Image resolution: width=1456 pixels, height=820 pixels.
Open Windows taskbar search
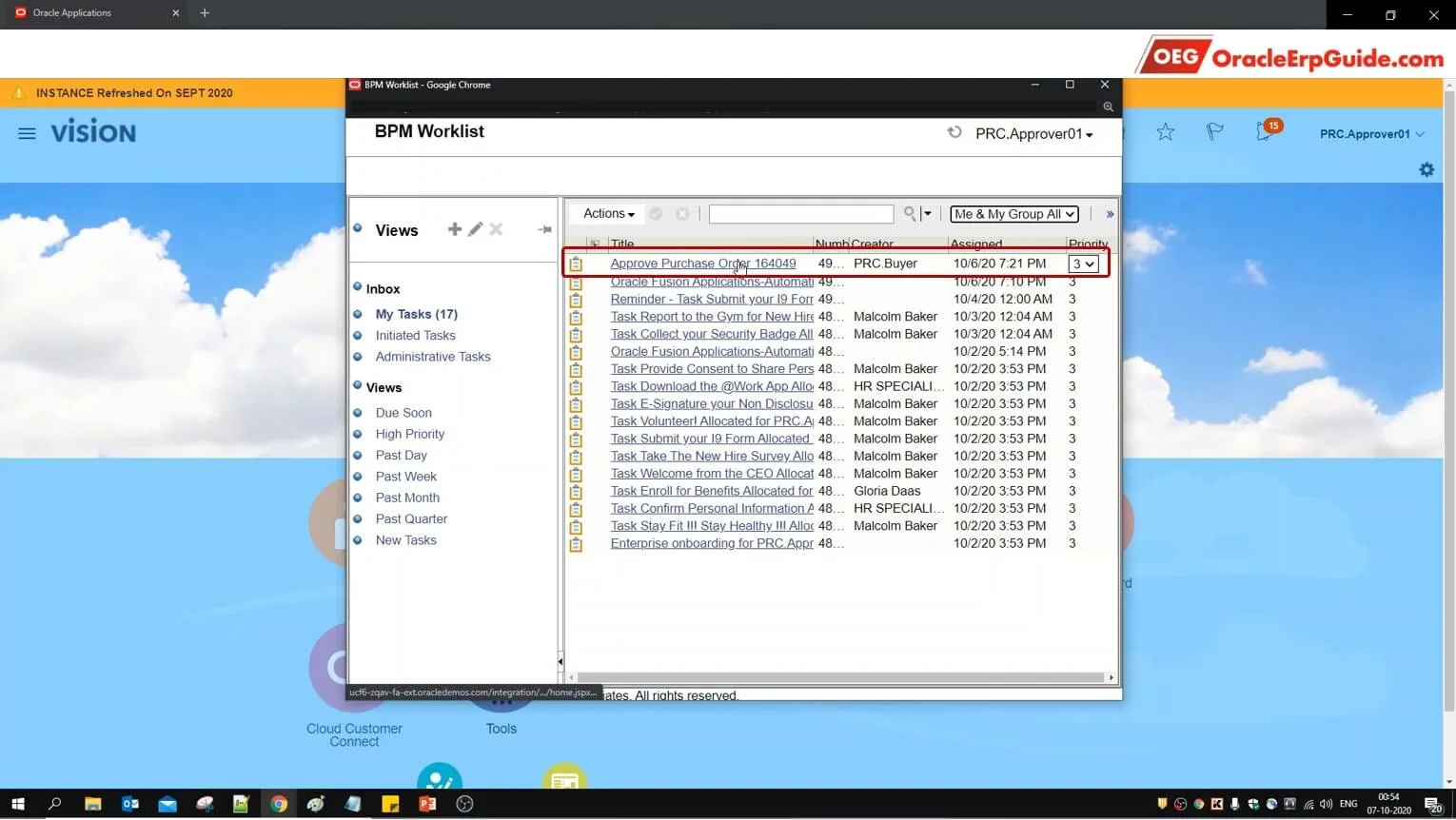(x=55, y=804)
